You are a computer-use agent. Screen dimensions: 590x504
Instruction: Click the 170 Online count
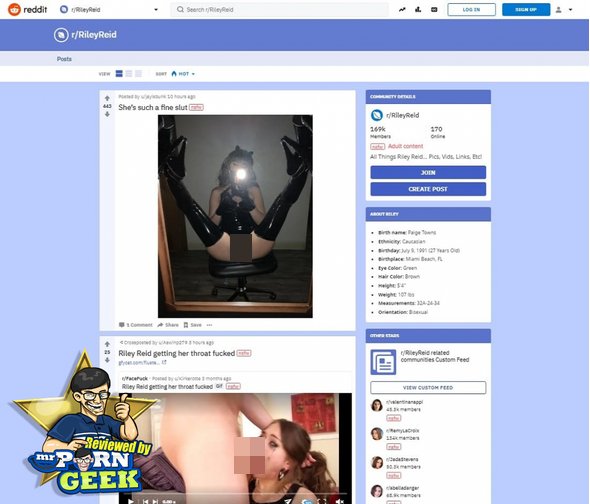[438, 132]
